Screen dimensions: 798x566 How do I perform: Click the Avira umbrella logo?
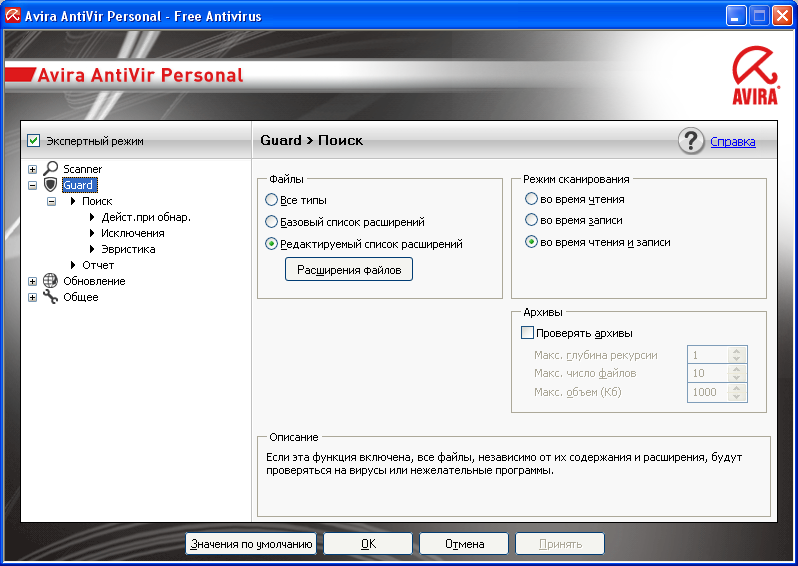[x=755, y=75]
